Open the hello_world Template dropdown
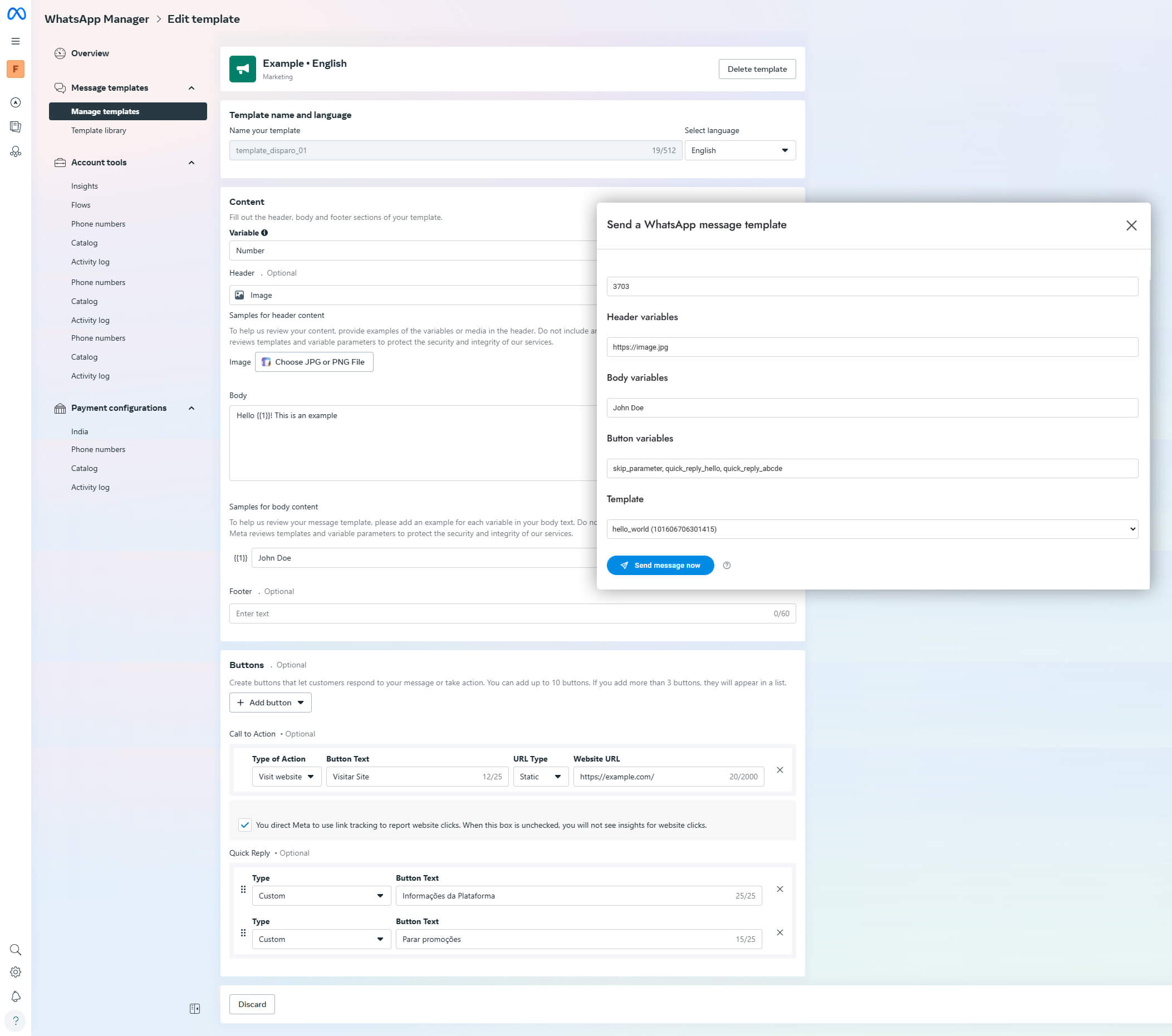Image resolution: width=1172 pixels, height=1036 pixels. pos(871,529)
